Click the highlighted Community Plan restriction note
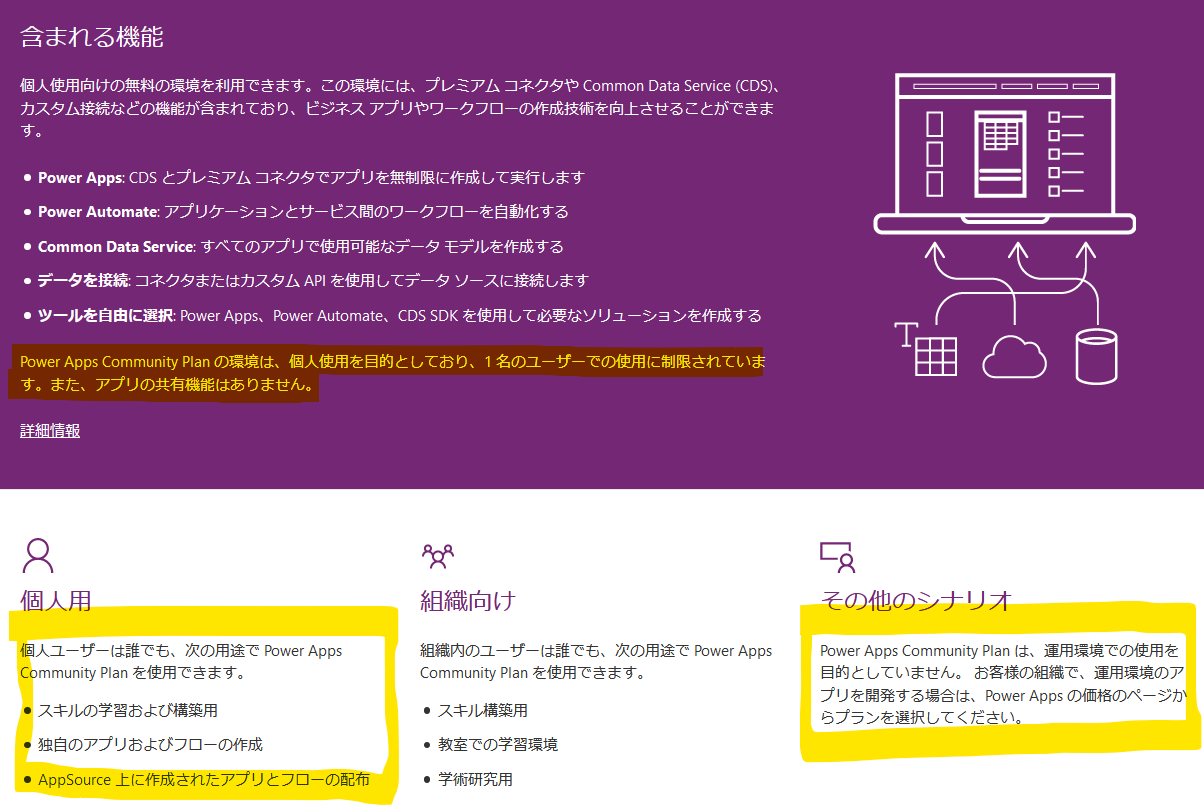This screenshot has height=808, width=1204. click(392, 372)
